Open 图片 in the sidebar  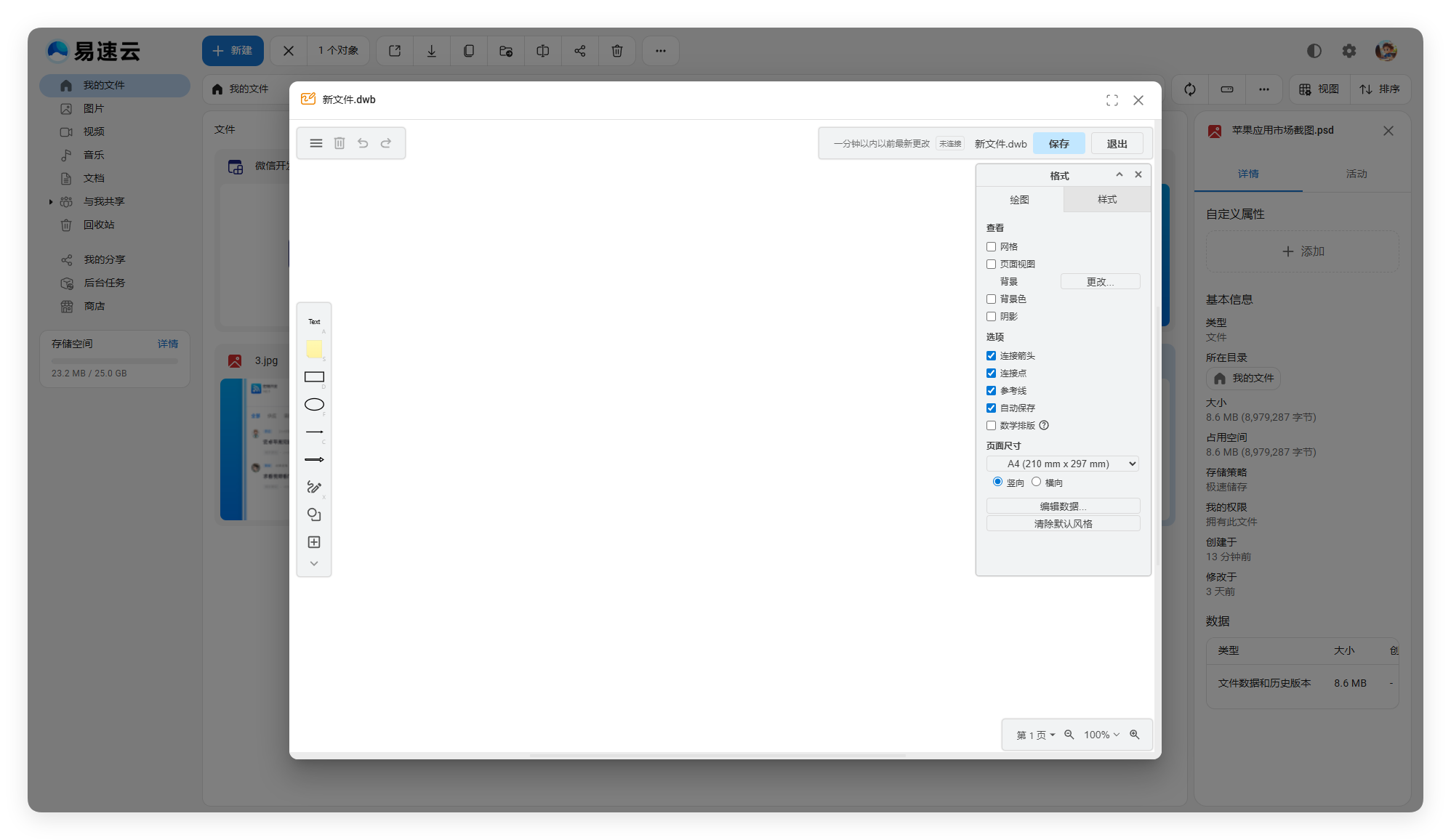(x=115, y=109)
